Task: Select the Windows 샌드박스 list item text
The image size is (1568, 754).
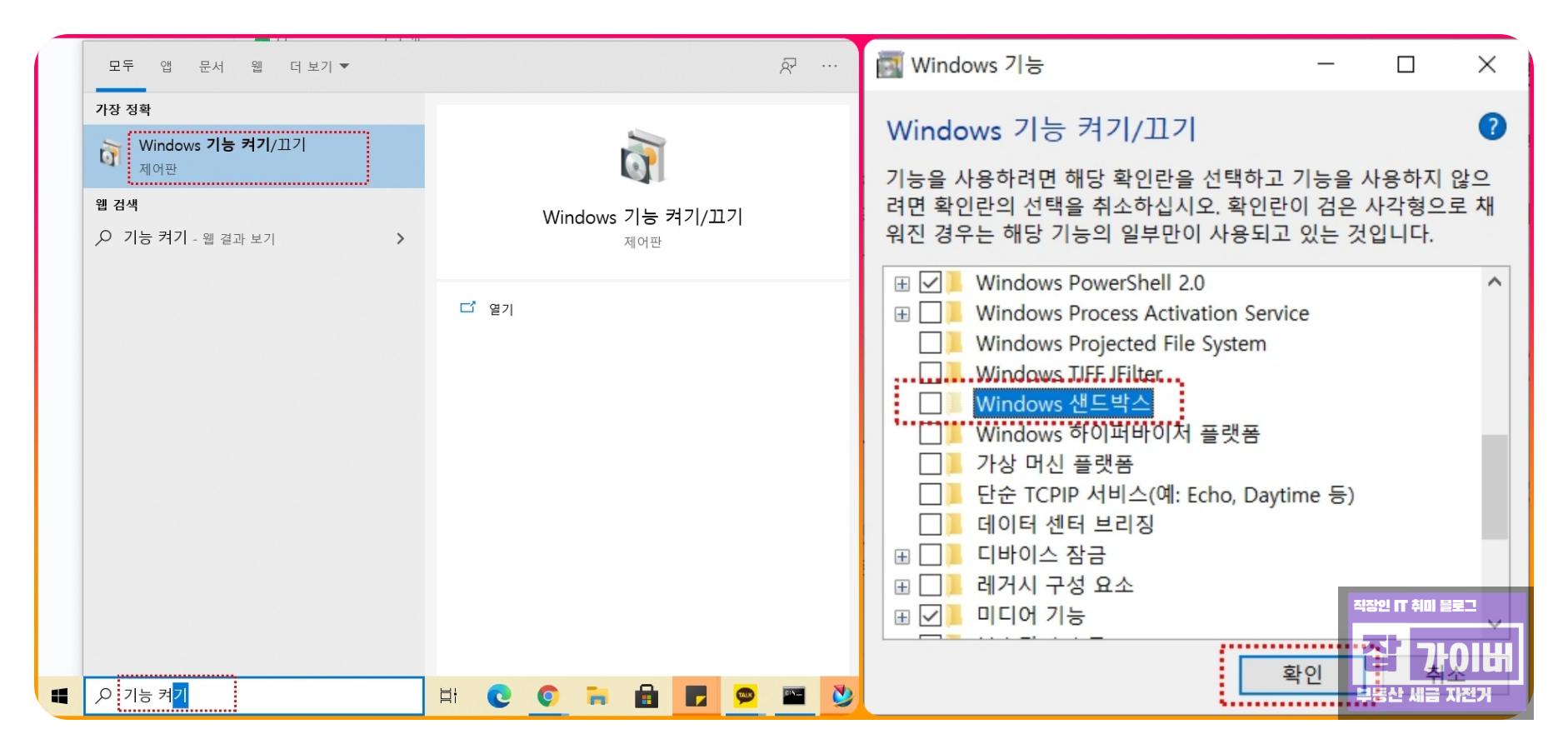Action: 1063,403
